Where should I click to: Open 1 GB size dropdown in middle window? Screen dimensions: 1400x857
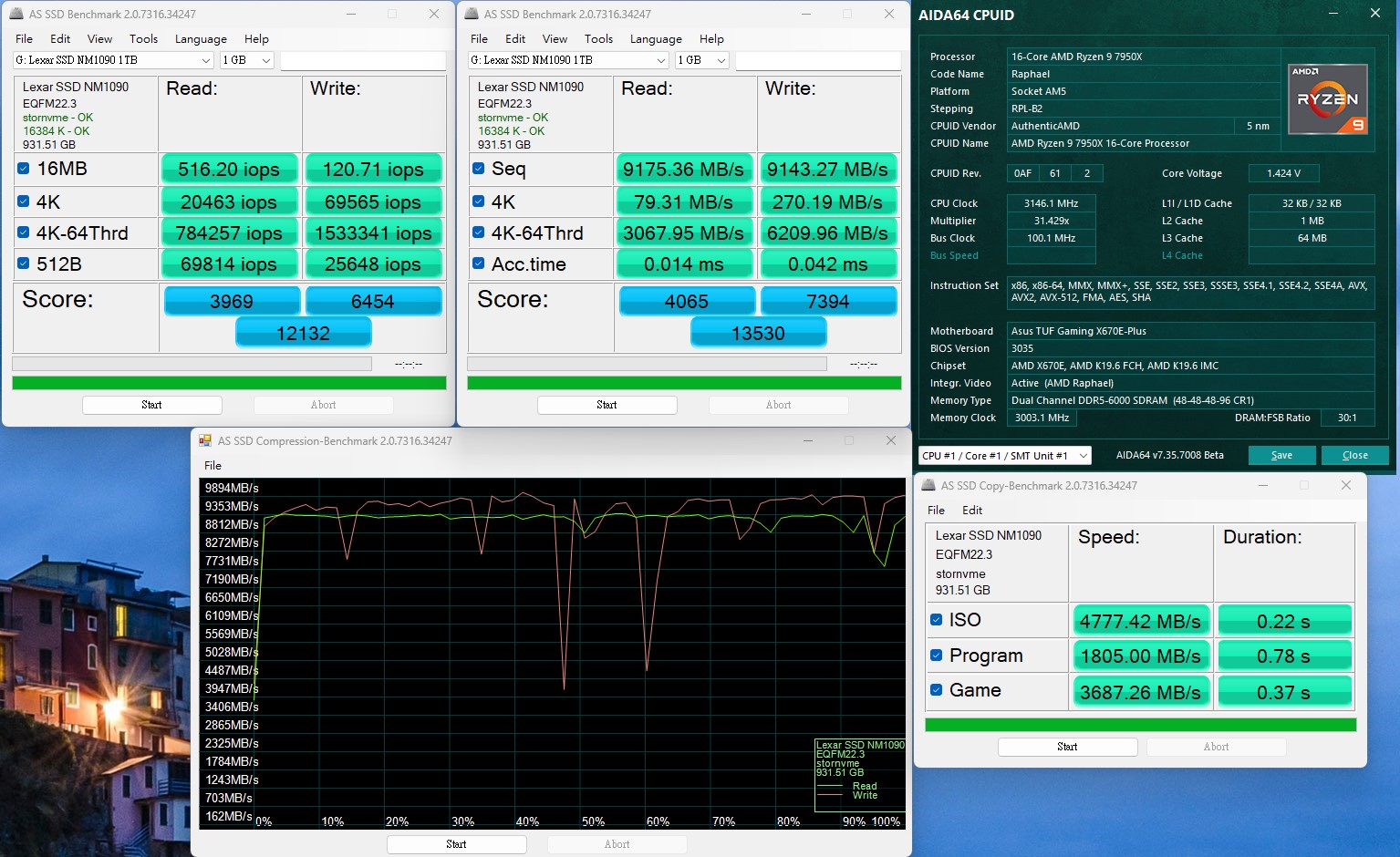[x=702, y=60]
